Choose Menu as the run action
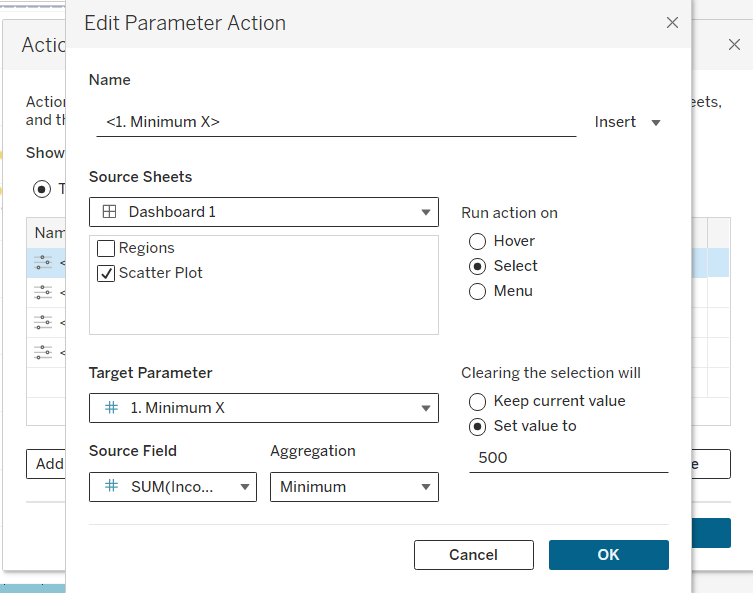753x593 pixels. [478, 292]
